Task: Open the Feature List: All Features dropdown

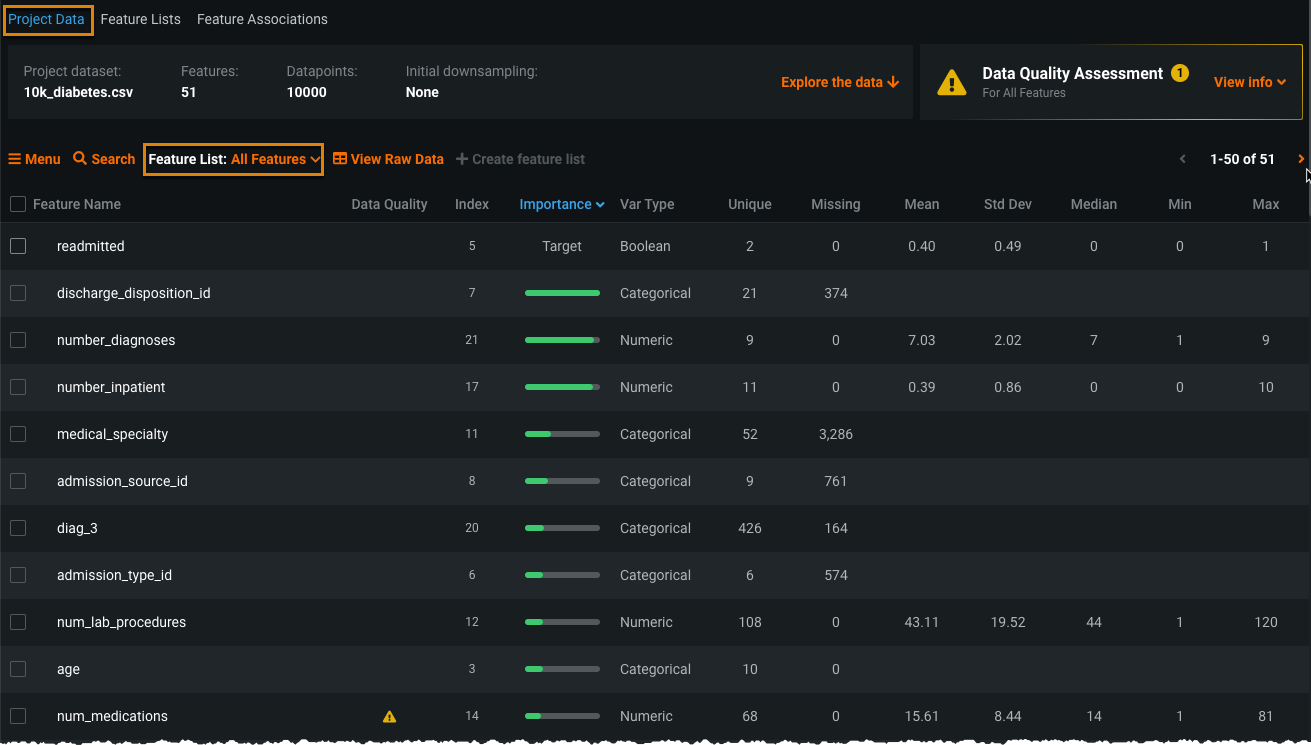Action: click(234, 159)
